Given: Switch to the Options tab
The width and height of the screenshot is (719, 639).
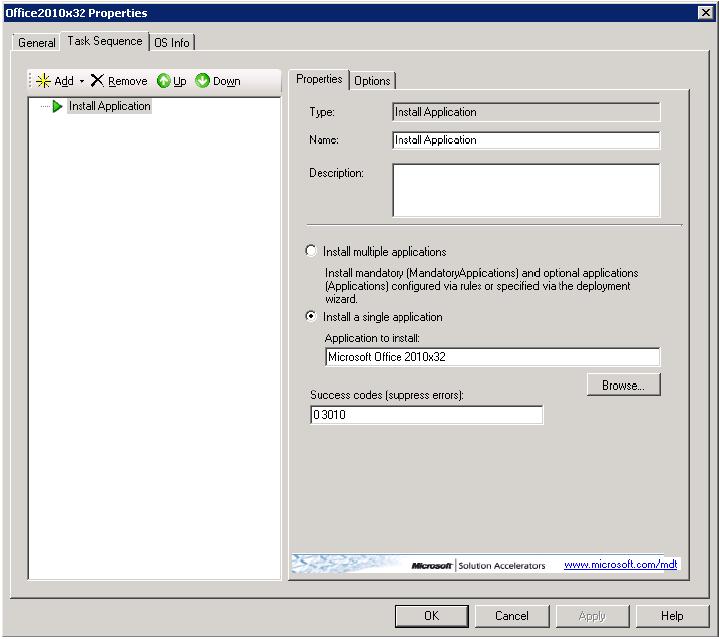Looking at the screenshot, I should pos(372,81).
